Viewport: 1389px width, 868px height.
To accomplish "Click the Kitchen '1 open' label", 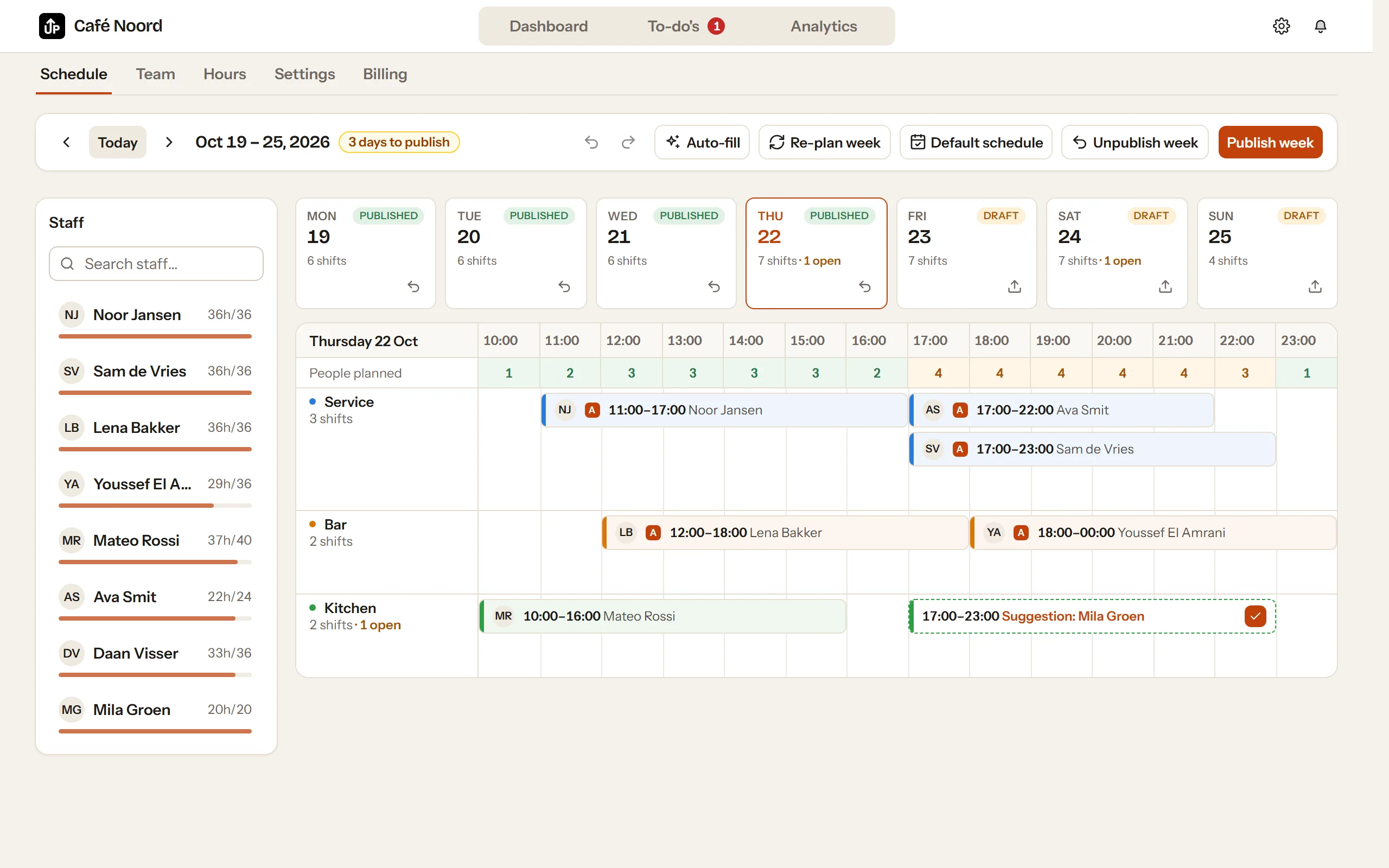I will [x=380, y=624].
